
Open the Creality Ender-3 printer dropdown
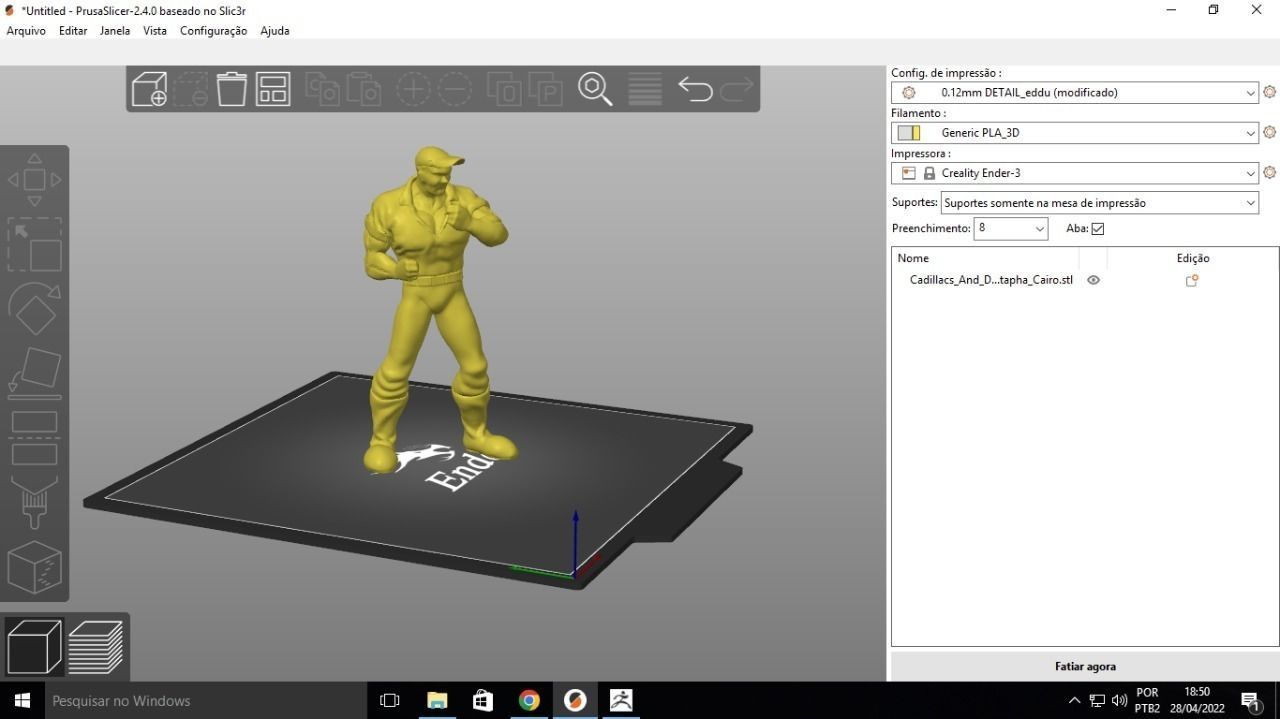[1075, 172]
